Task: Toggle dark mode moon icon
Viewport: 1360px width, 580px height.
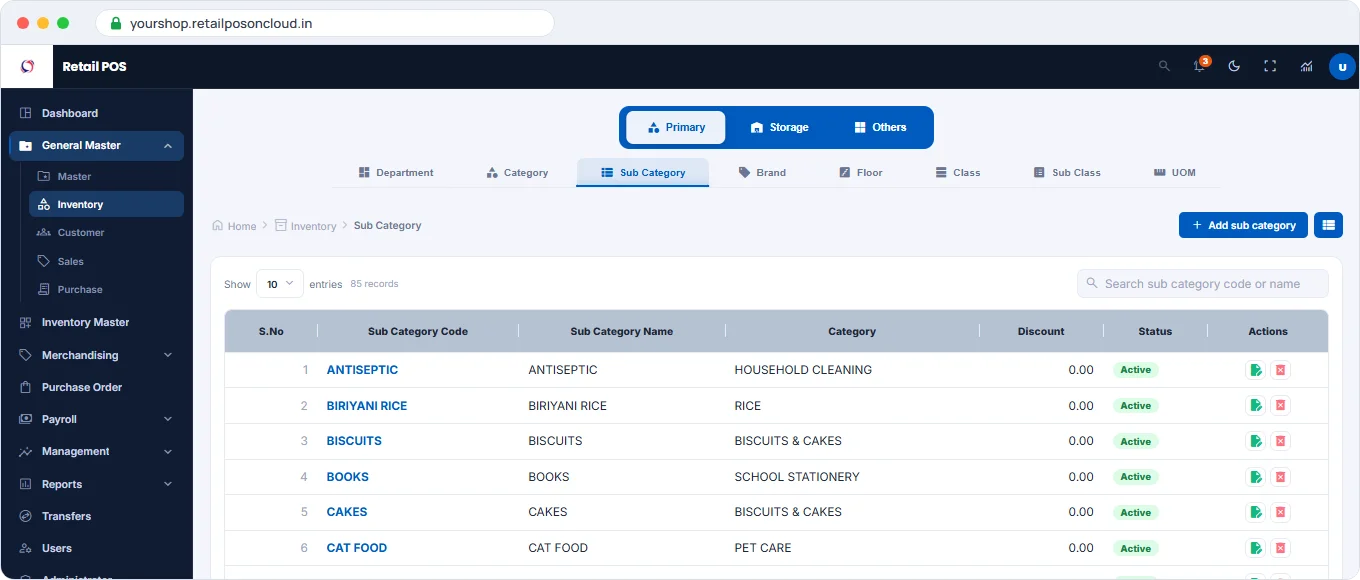Action: 1234,66
